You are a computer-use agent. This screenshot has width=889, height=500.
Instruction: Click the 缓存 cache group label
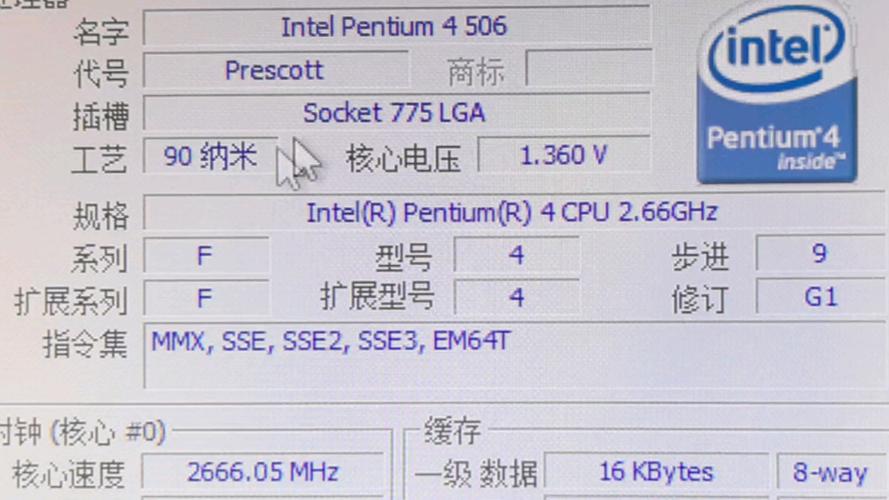pos(452,431)
